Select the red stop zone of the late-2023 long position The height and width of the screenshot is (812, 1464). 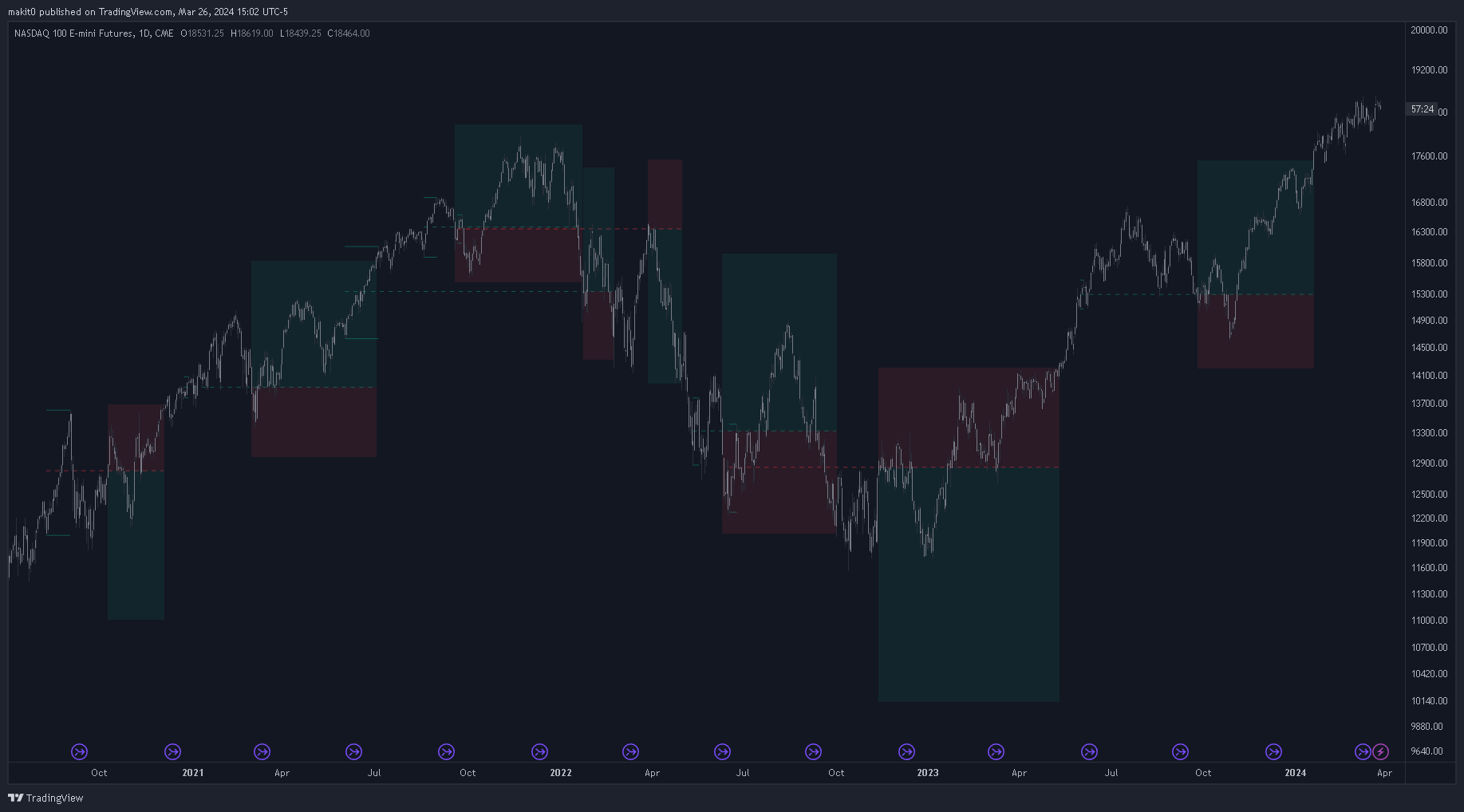pos(1256,332)
